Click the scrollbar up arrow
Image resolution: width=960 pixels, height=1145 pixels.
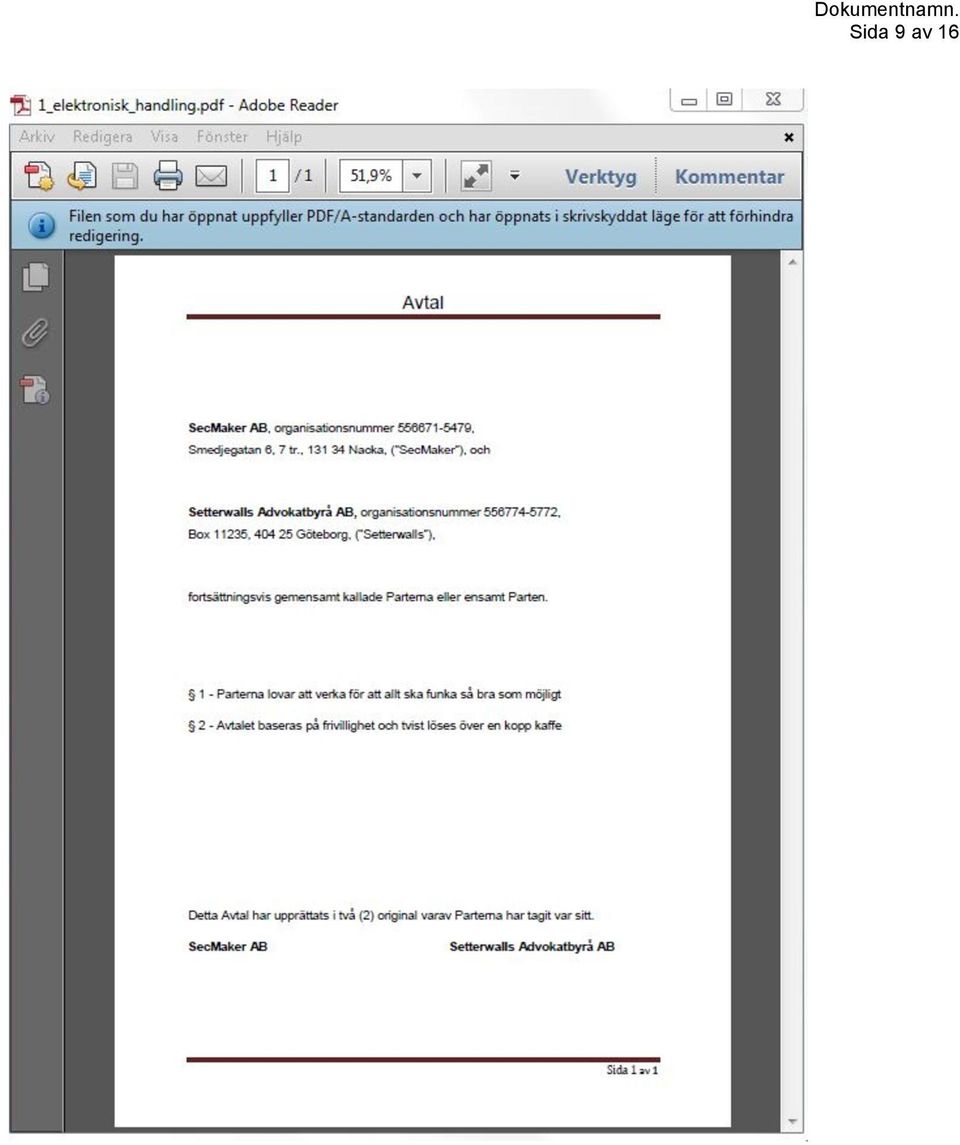point(792,262)
